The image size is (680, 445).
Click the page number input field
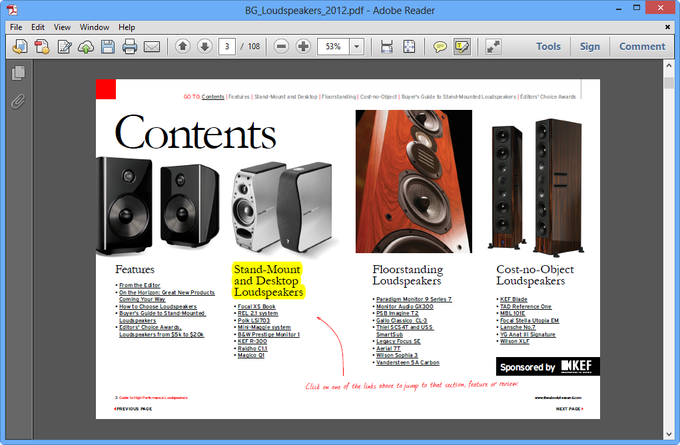pos(227,46)
